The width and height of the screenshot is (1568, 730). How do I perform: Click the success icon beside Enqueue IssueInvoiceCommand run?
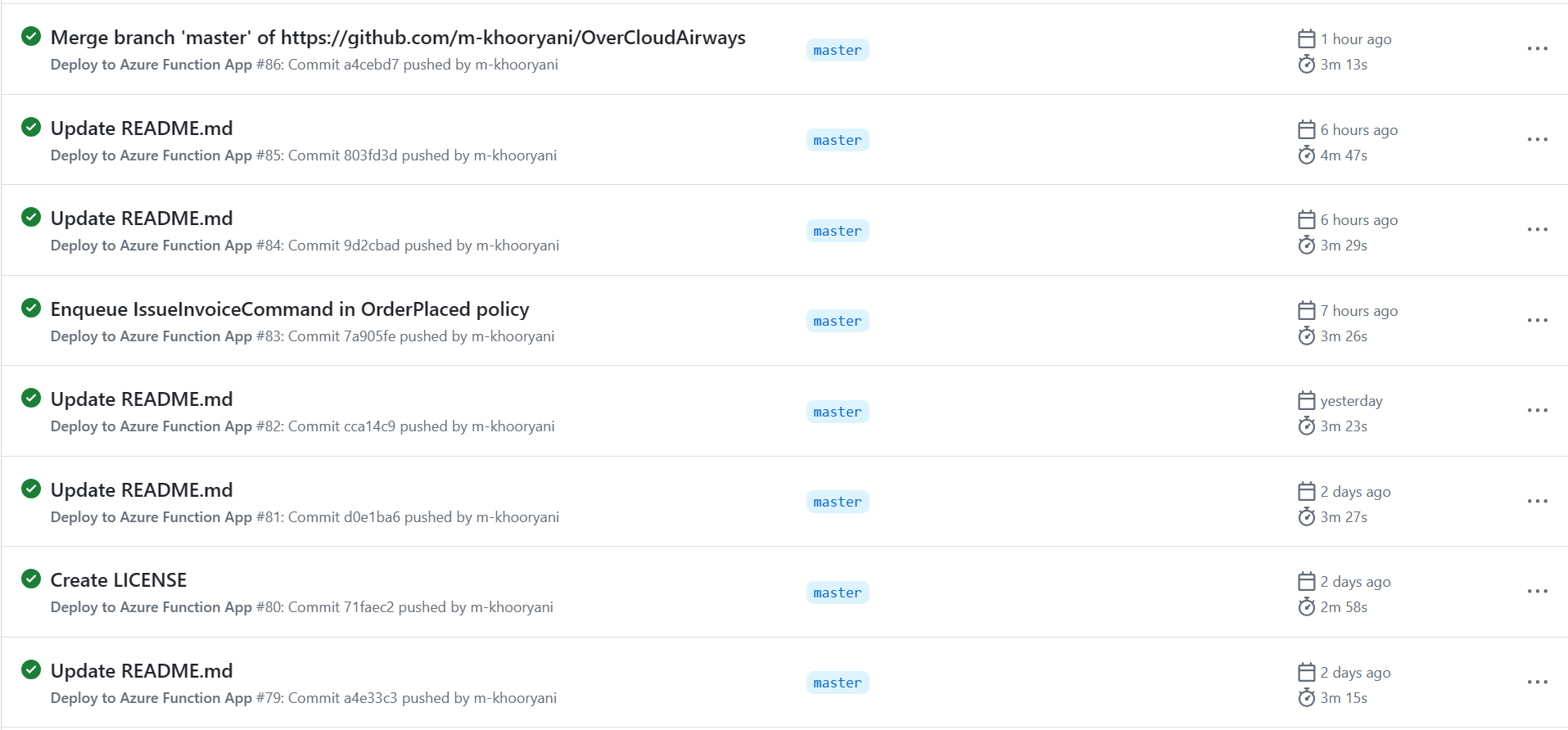(x=30, y=309)
